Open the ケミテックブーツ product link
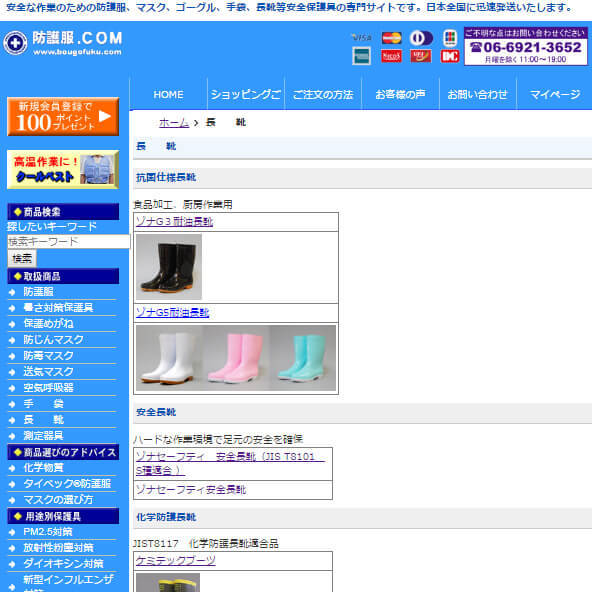Viewport: 592px width, 592px height. click(x=176, y=561)
